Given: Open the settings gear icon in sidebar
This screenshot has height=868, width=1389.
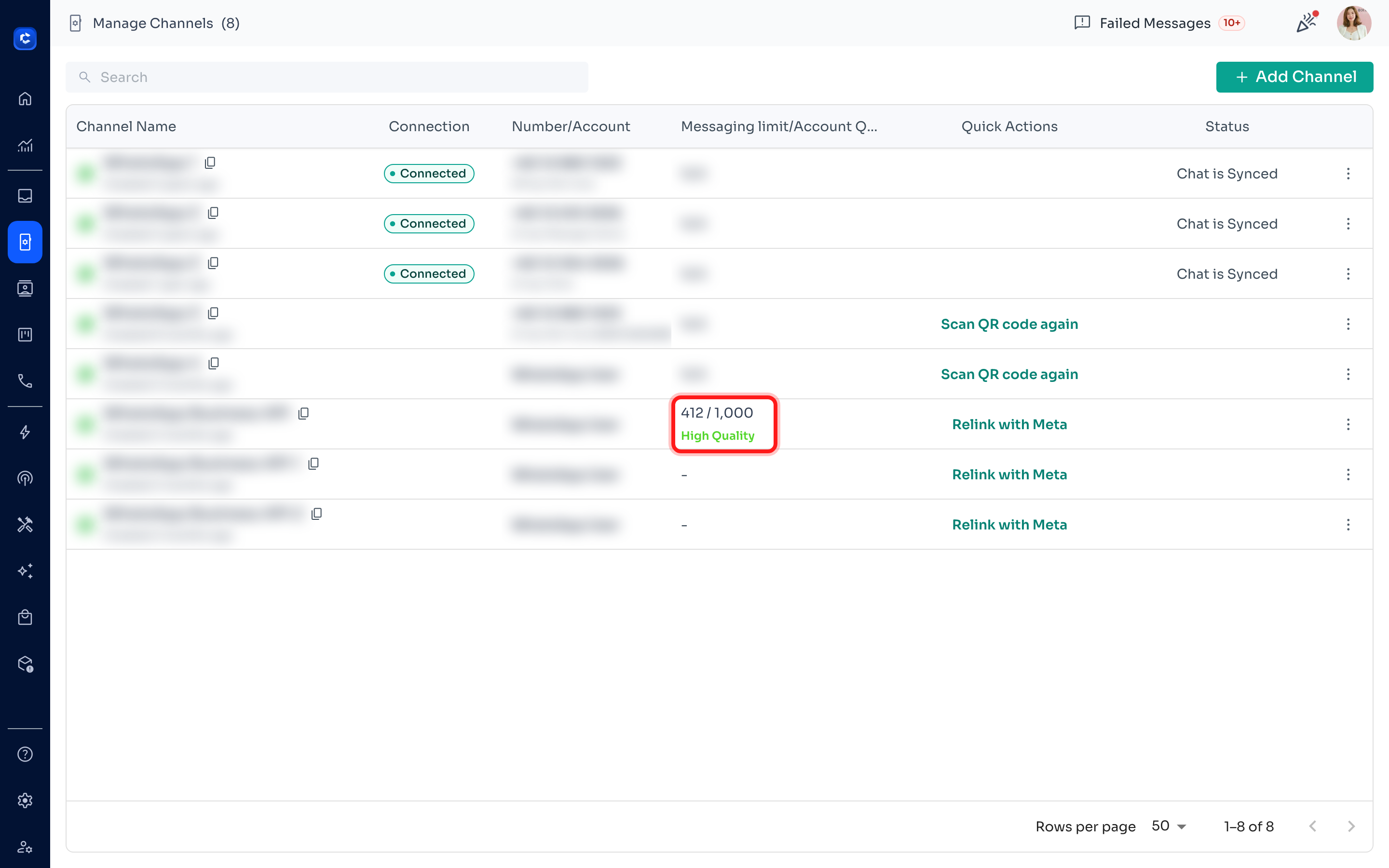Looking at the screenshot, I should (x=25, y=800).
